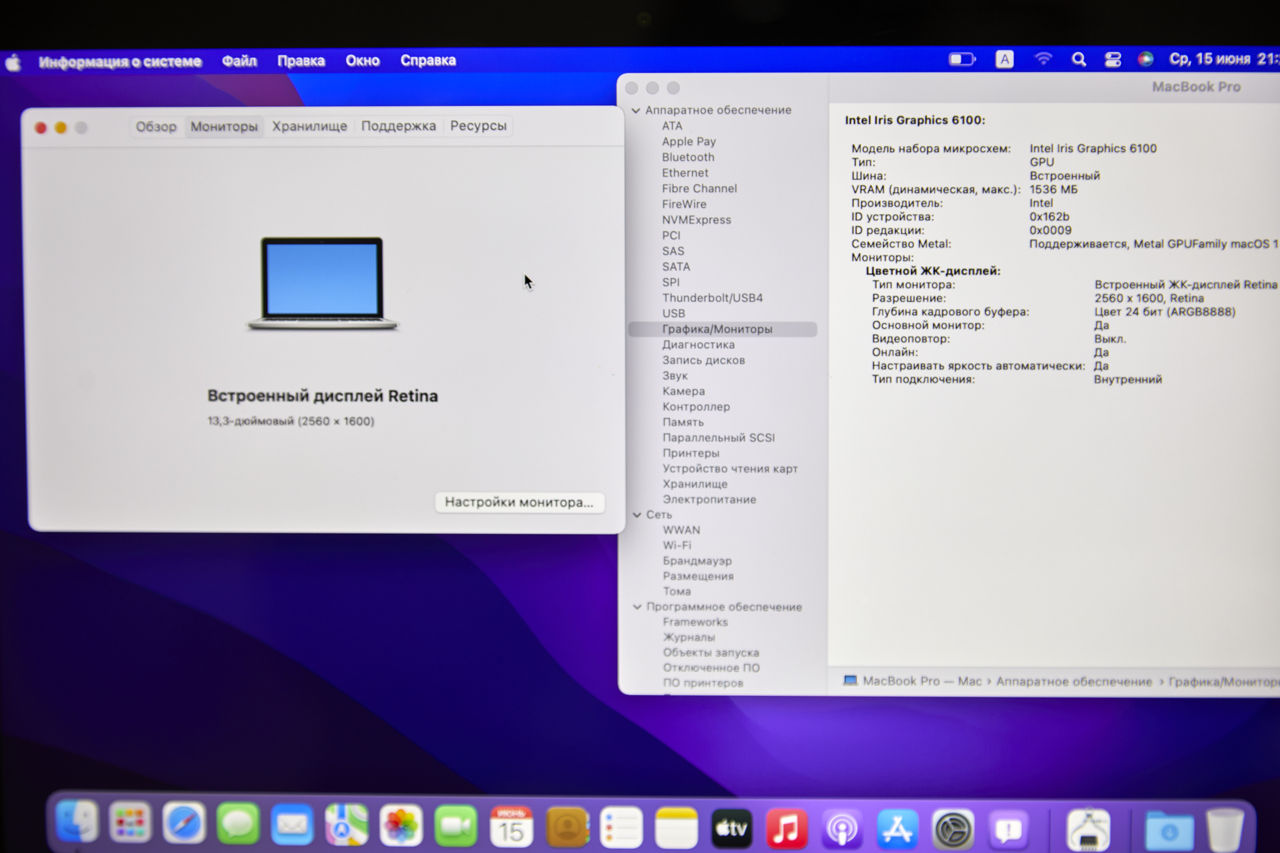Select Графика/Мониторы in sidebar

[x=722, y=329]
